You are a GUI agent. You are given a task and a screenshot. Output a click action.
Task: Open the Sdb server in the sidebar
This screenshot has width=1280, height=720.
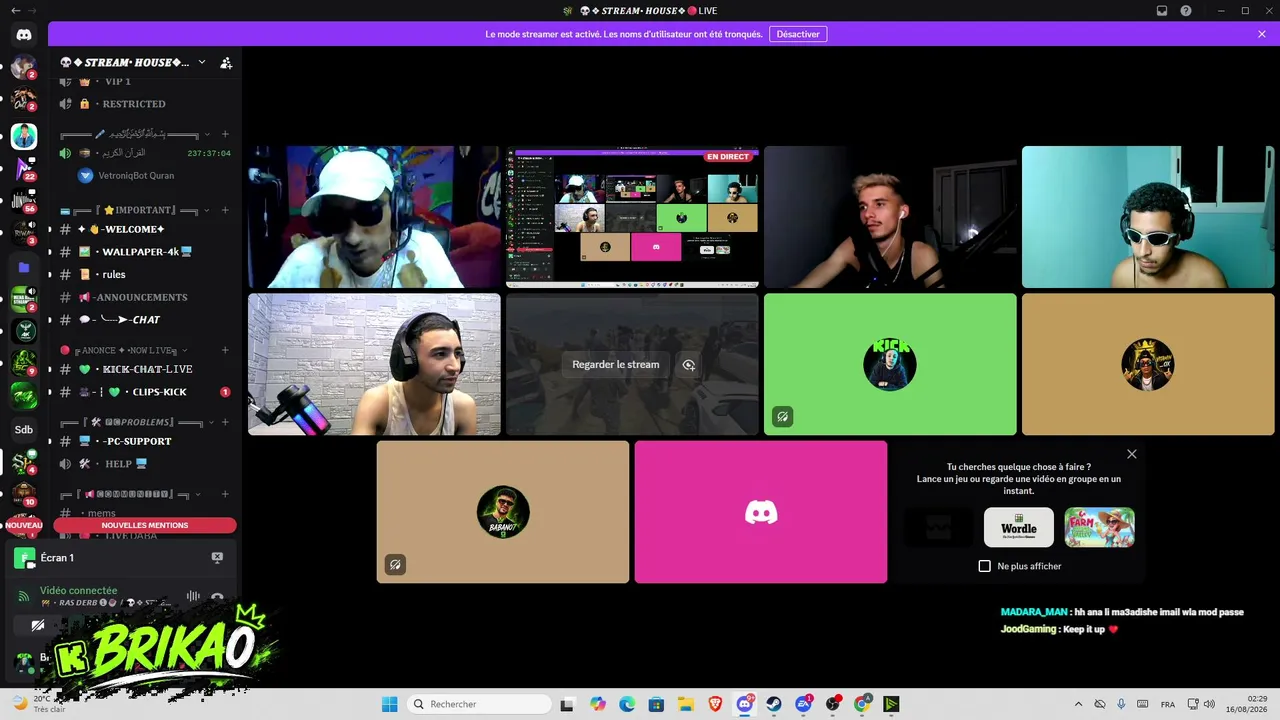click(24, 430)
